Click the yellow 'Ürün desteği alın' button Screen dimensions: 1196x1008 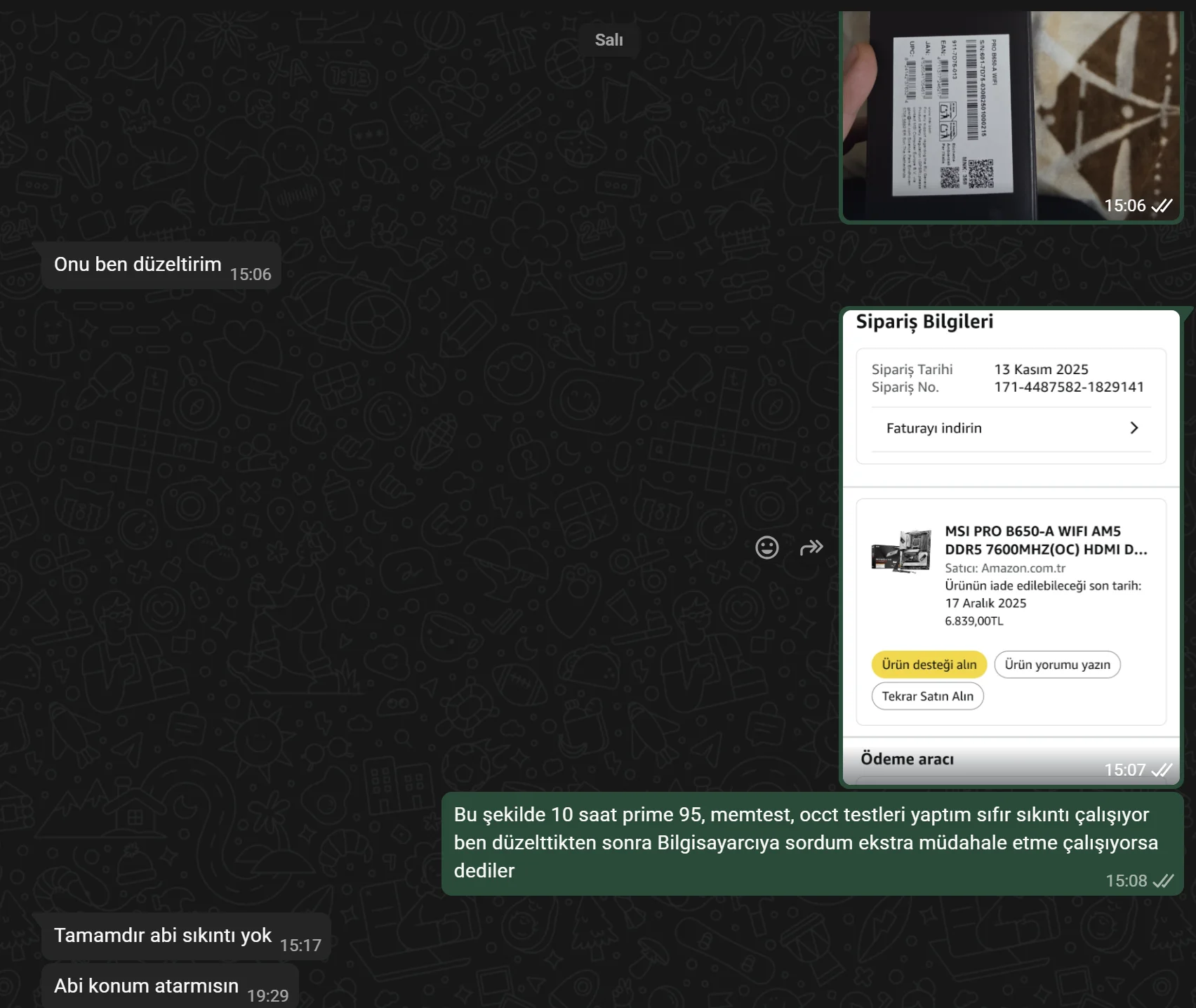(x=929, y=665)
